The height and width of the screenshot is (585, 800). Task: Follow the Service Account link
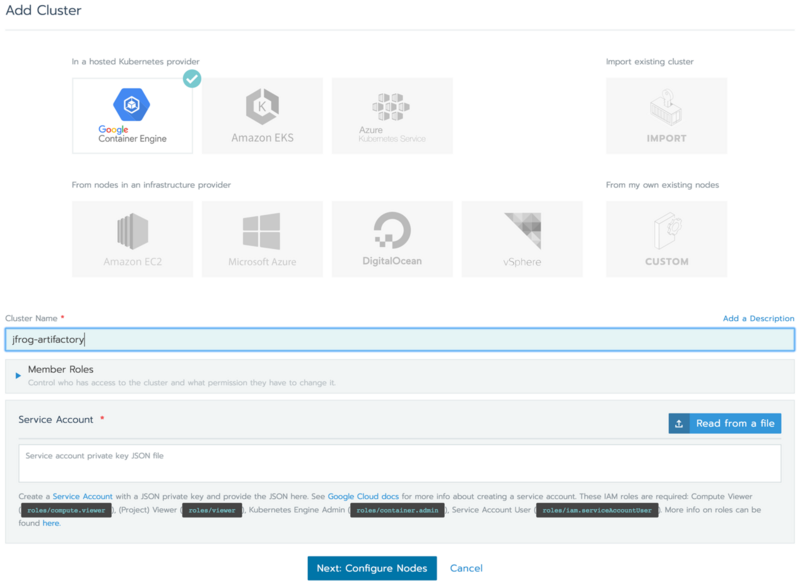click(x=83, y=496)
